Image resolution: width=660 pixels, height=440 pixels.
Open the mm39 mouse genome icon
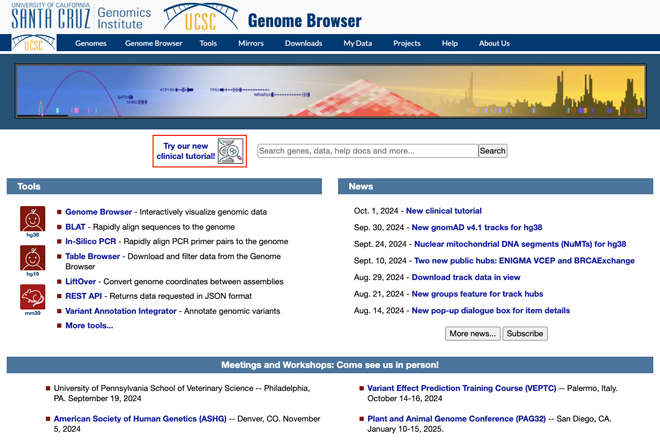(x=32, y=297)
